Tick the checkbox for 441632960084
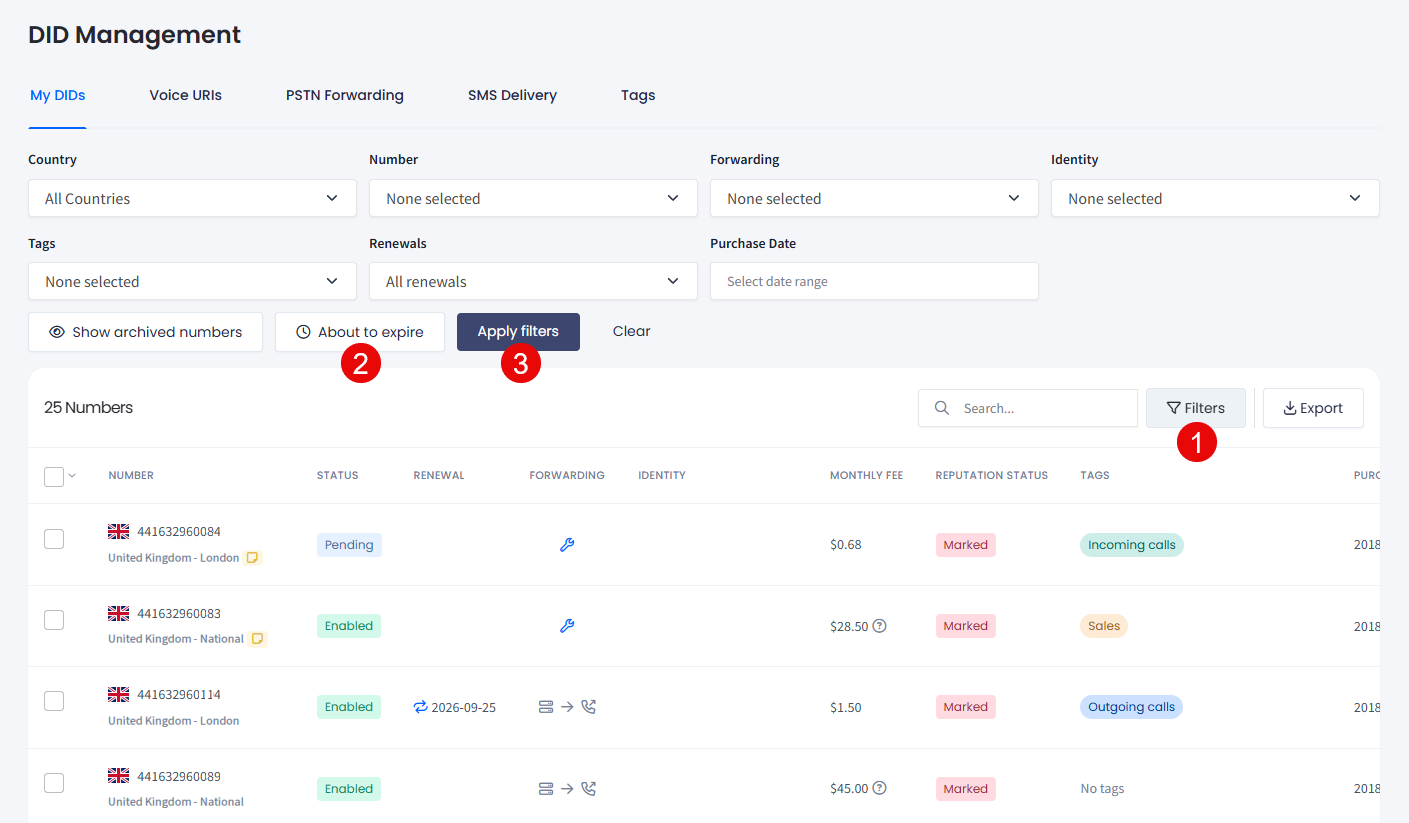This screenshot has height=823, width=1409. pyautogui.click(x=54, y=539)
